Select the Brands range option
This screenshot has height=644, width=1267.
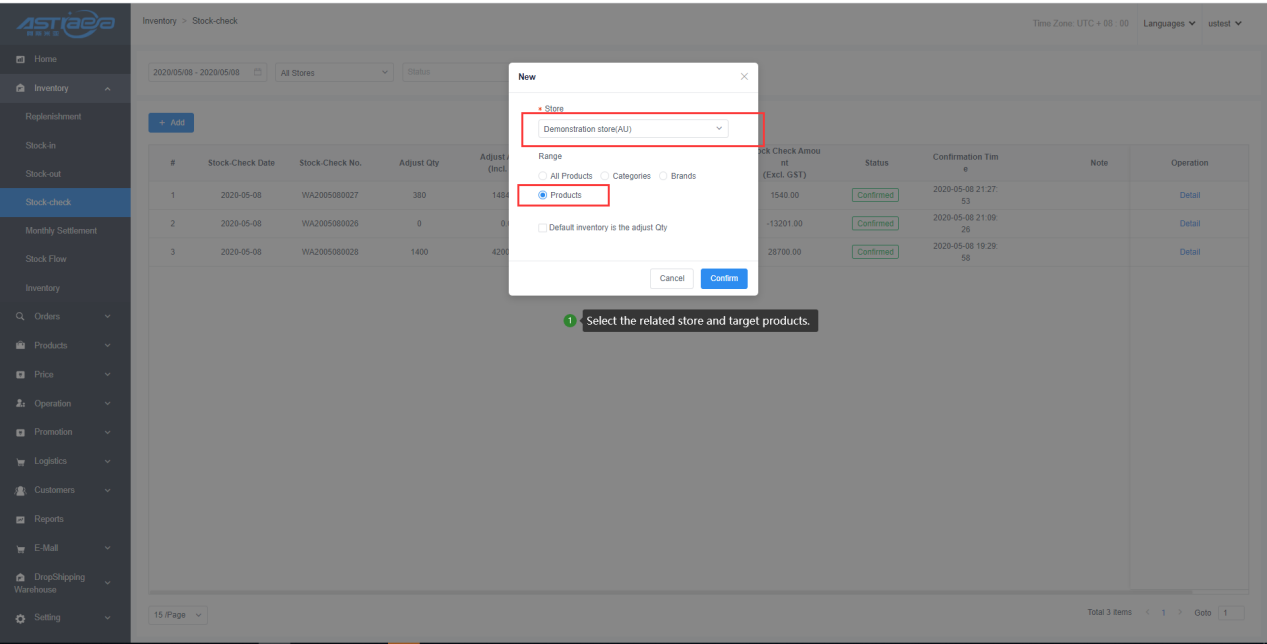point(663,176)
